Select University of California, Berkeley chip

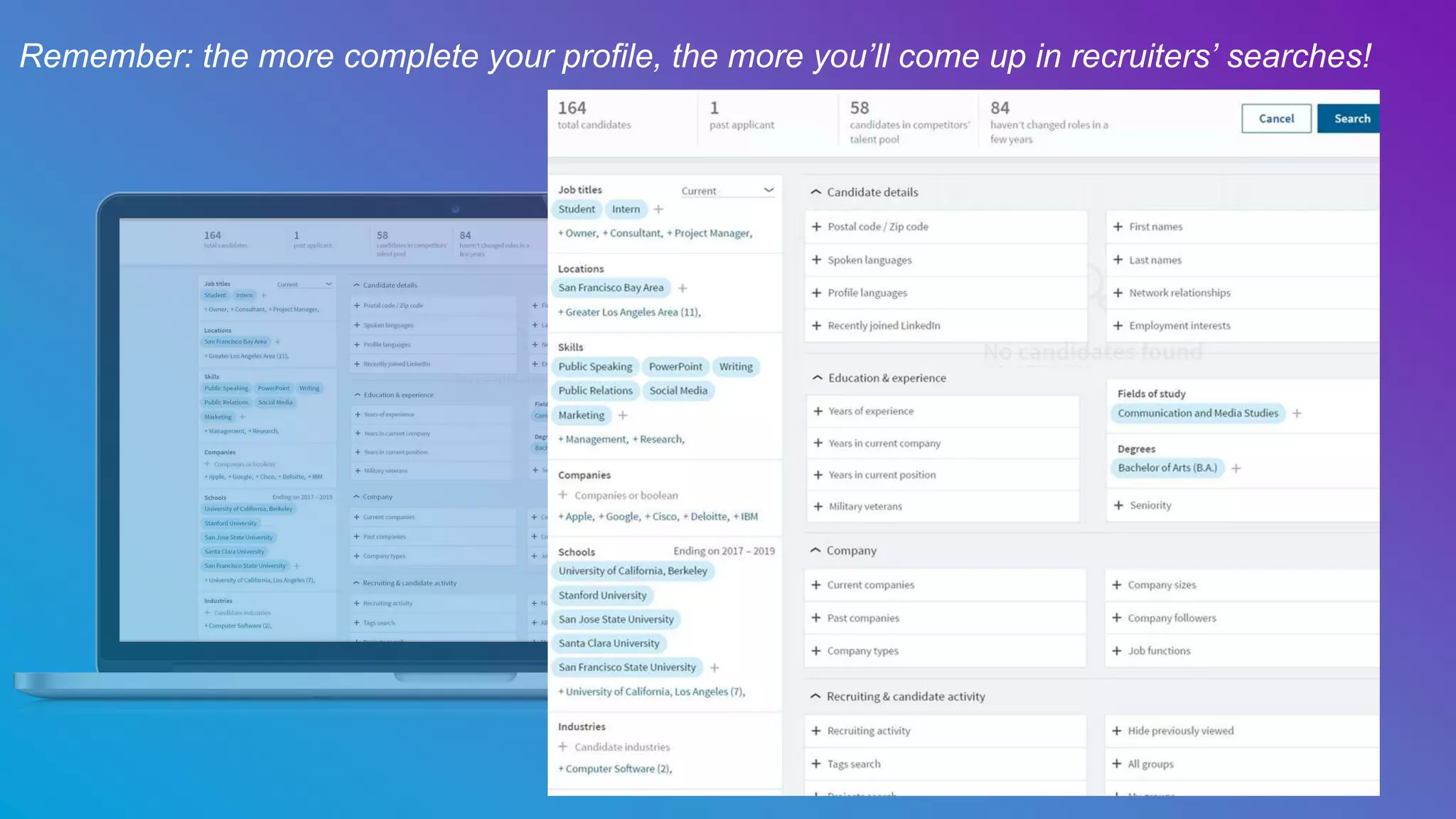pos(633,571)
